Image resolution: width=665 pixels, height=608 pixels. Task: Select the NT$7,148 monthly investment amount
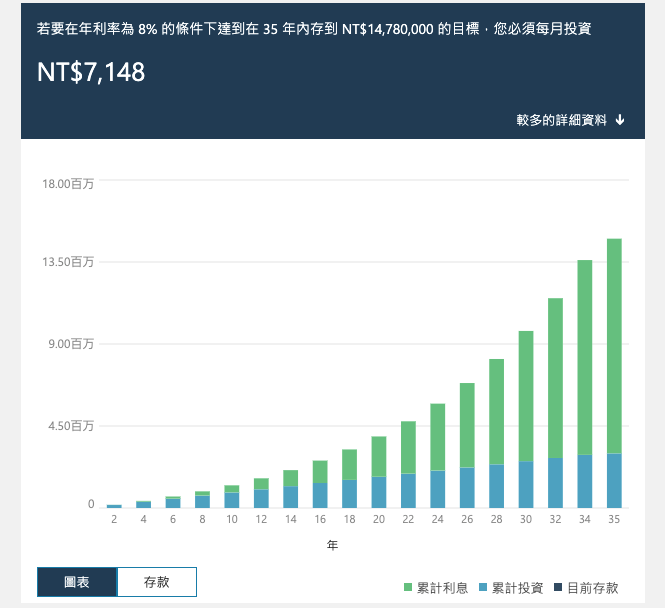tap(91, 72)
